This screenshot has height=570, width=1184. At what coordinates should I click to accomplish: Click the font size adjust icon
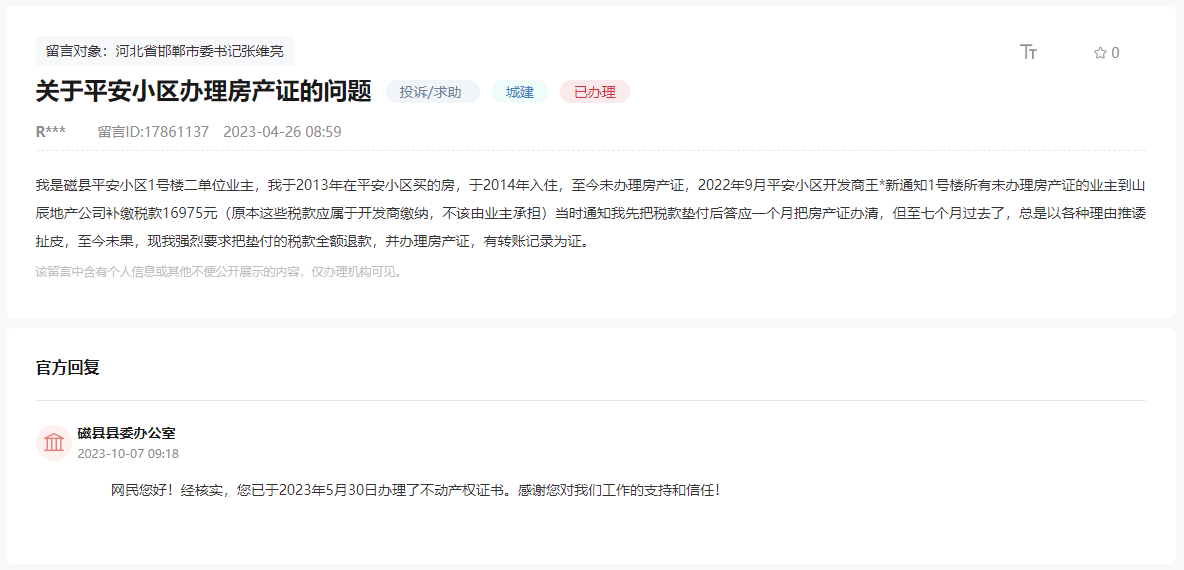click(1028, 52)
